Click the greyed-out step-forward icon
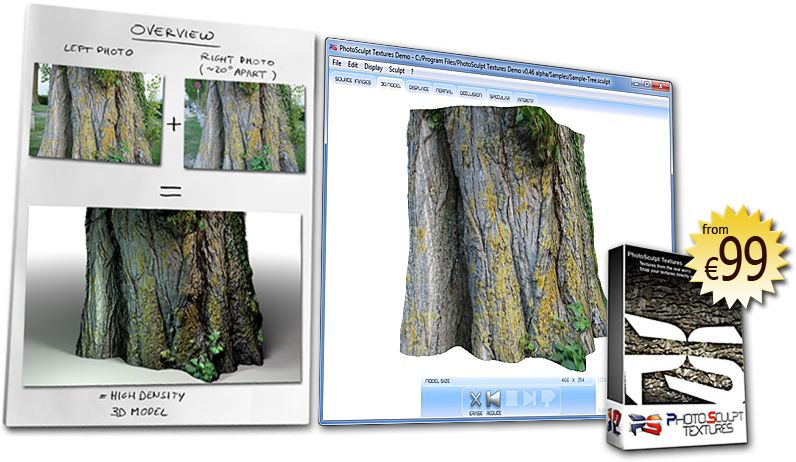This screenshot has width=796, height=462. tap(529, 398)
